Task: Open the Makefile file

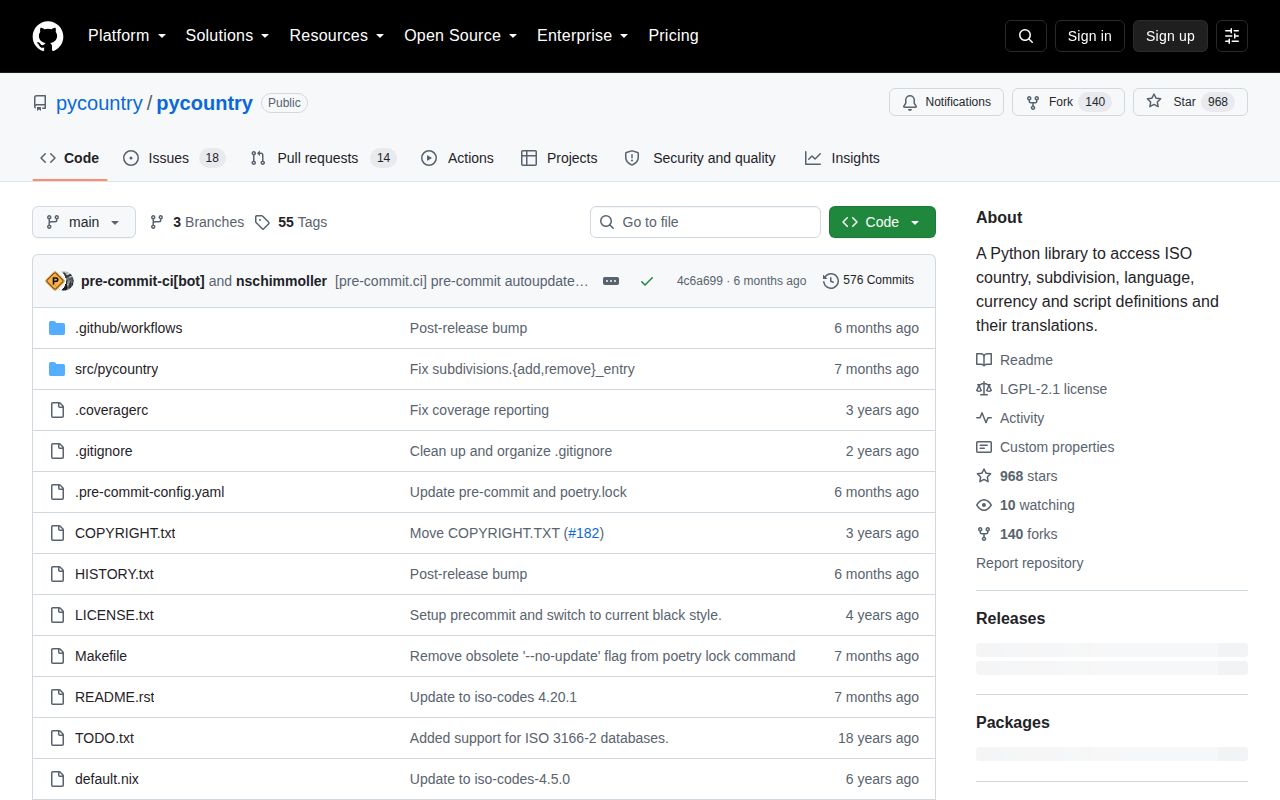Action: 100,656
